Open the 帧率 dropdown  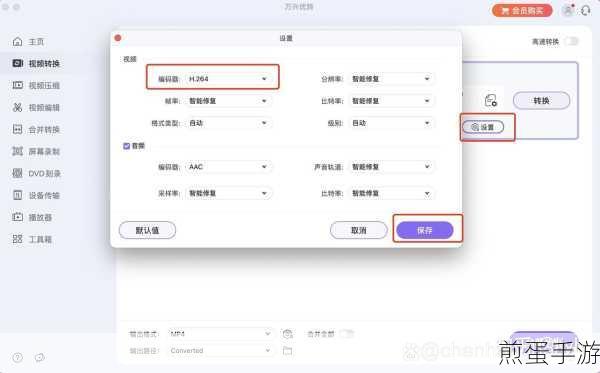pyautogui.click(x=228, y=101)
